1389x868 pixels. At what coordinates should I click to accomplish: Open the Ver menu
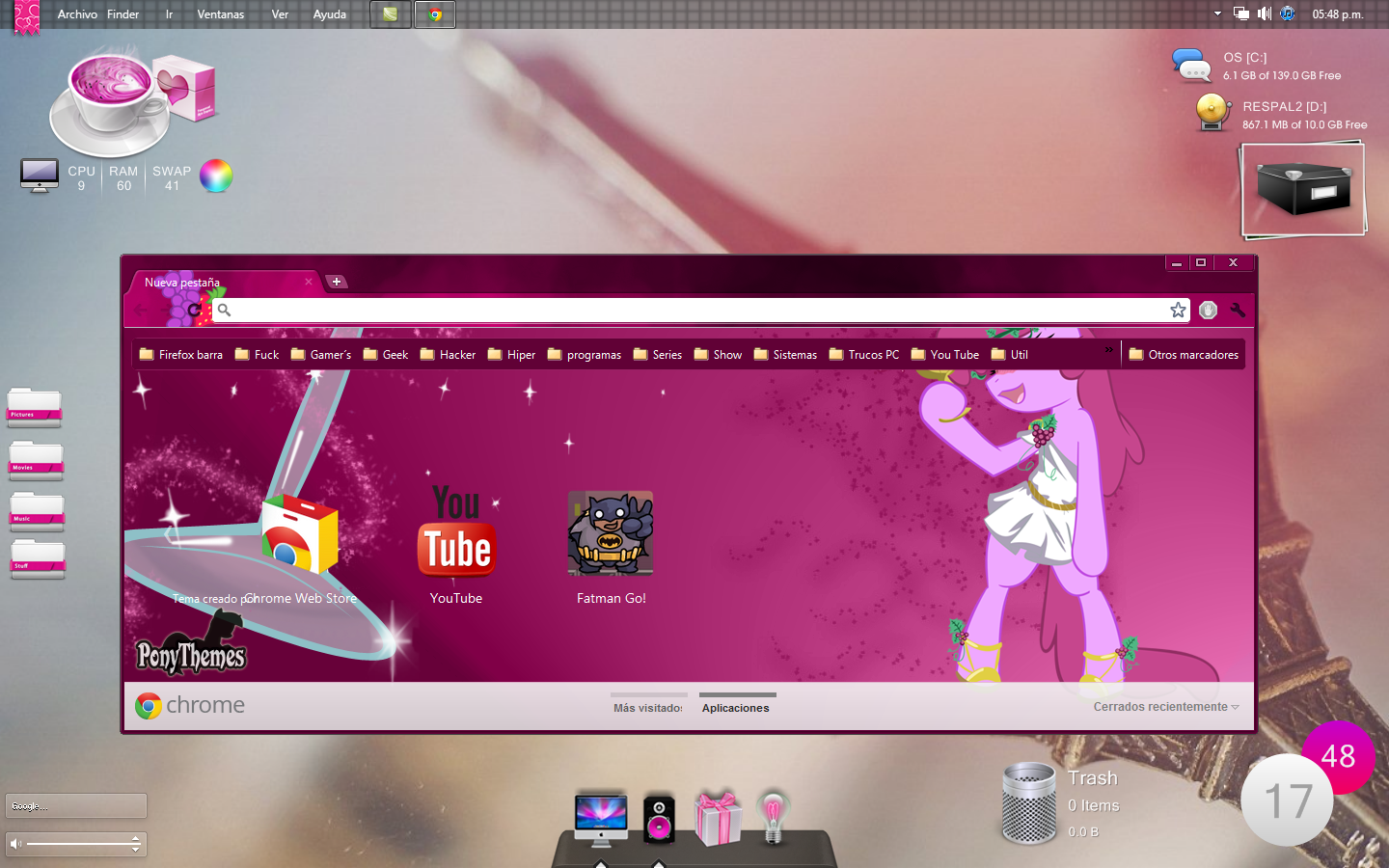(x=280, y=14)
